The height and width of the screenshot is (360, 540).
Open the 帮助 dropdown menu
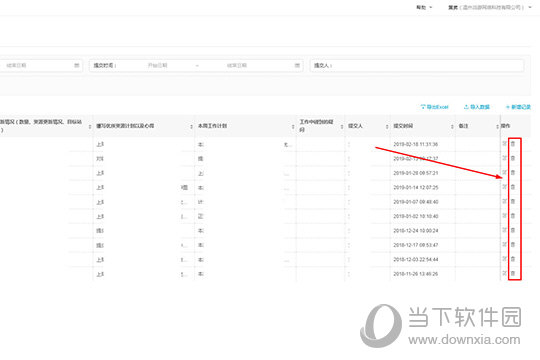[x=424, y=7]
